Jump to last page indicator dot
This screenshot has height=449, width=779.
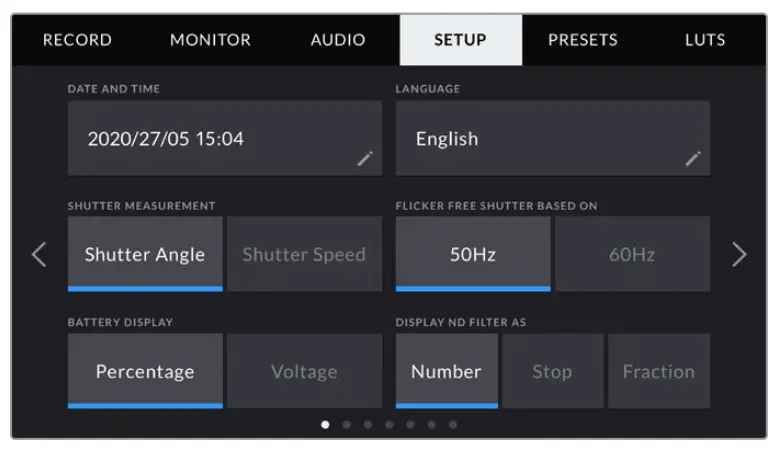click(453, 425)
